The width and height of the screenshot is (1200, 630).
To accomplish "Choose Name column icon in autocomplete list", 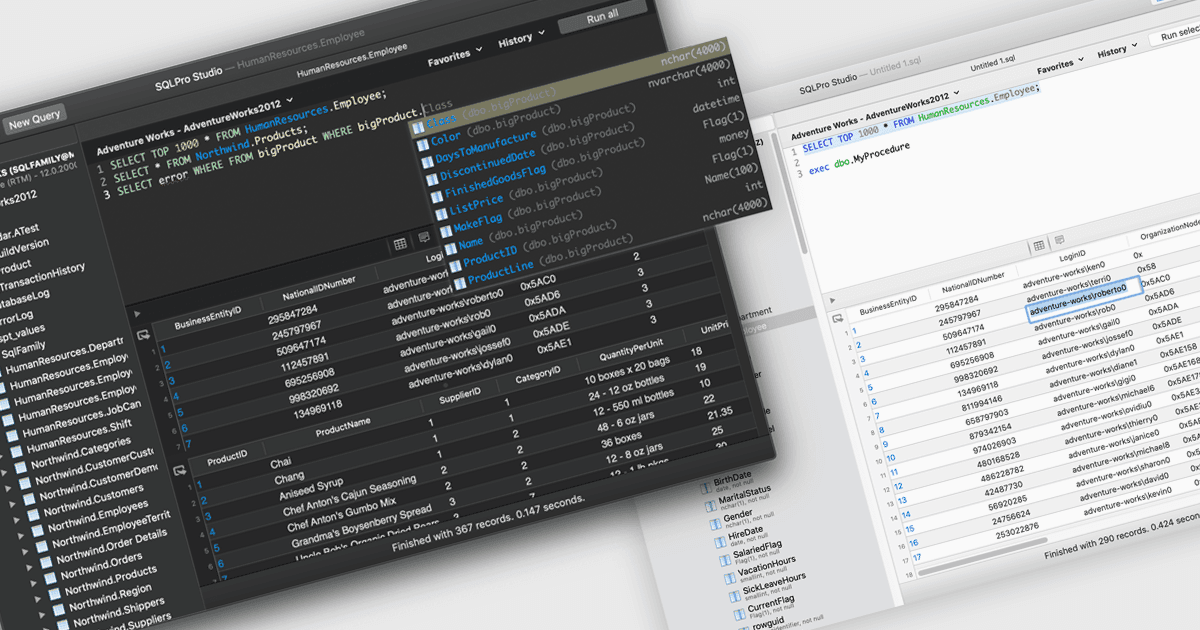I will [x=450, y=250].
